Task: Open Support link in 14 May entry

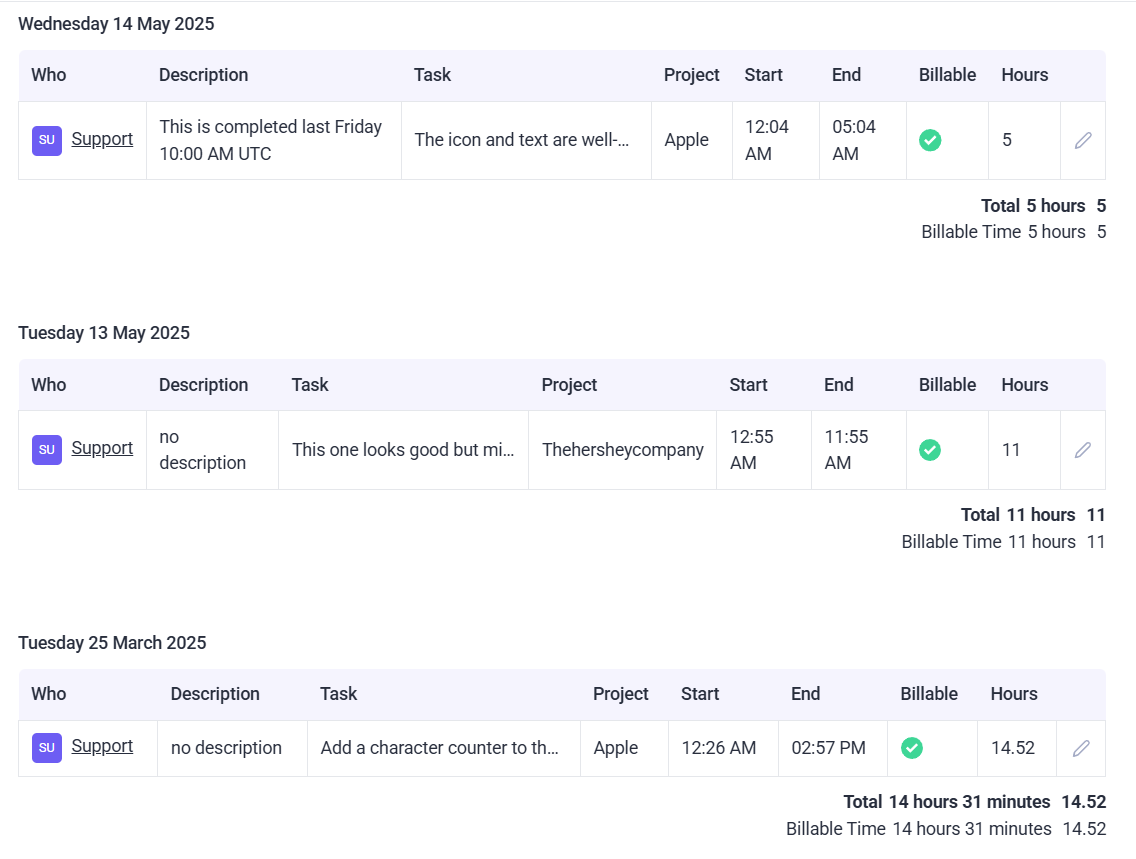Action: (102, 139)
